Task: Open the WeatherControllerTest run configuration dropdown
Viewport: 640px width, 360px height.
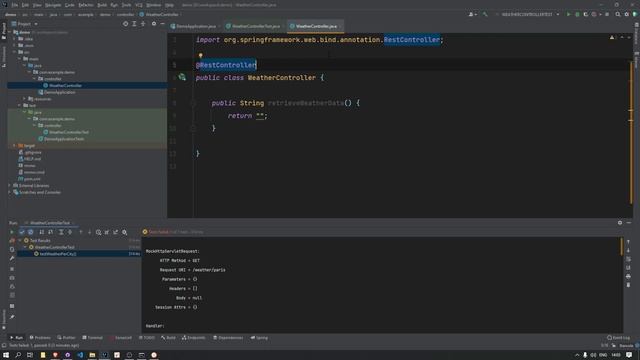Action: click(x=530, y=14)
